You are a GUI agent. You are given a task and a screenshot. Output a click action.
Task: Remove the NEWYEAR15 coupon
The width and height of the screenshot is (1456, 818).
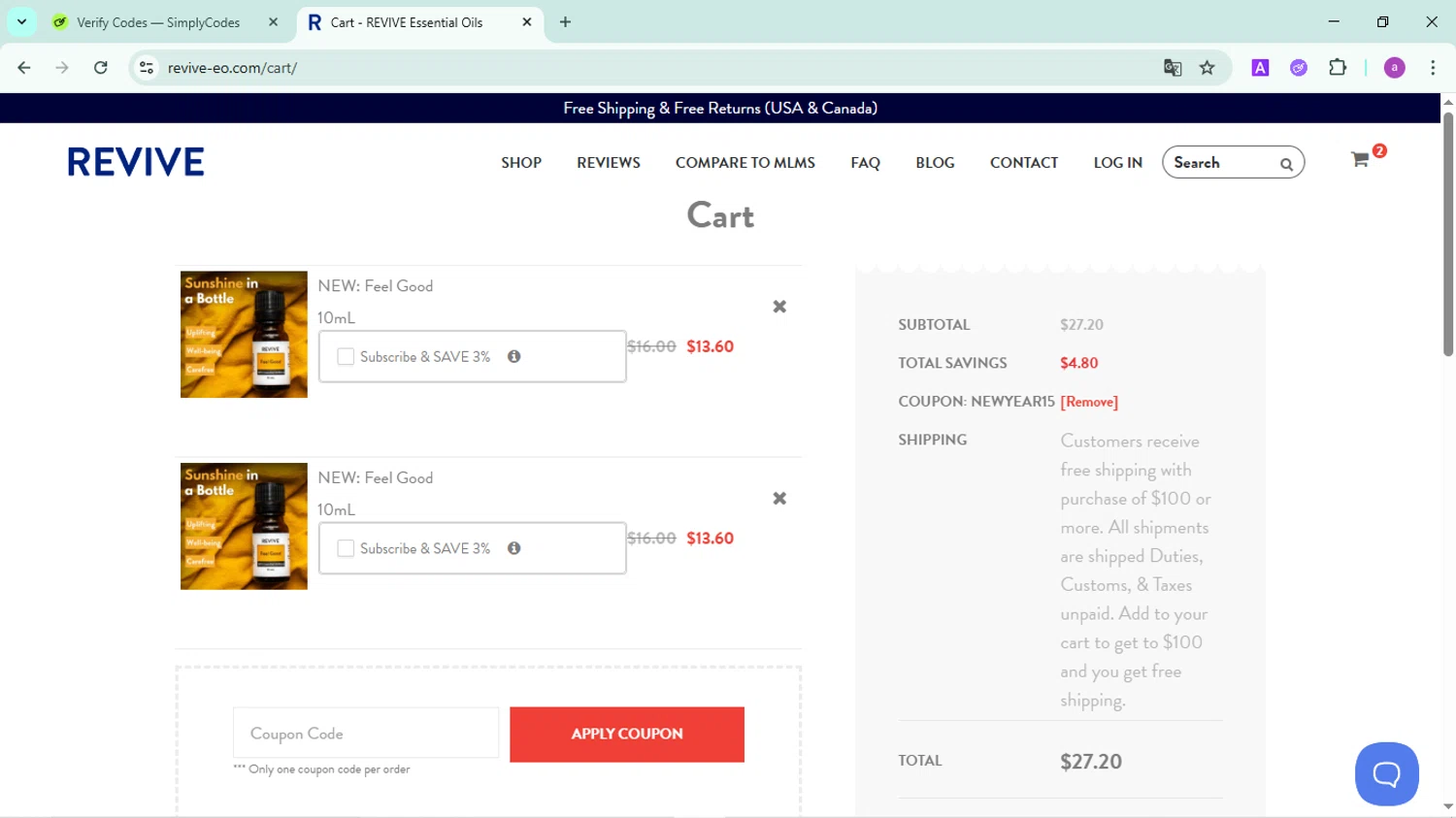point(1089,402)
